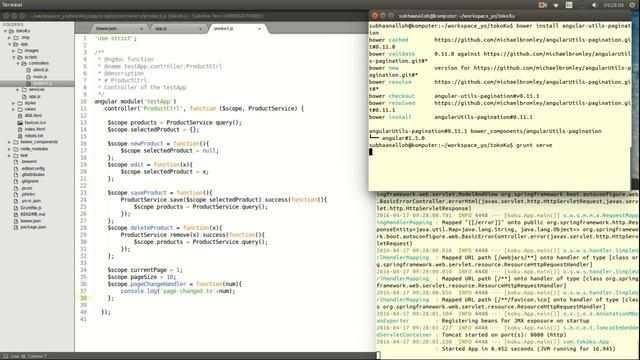The width and height of the screenshot is (640, 360).
Task: Click the favicon.ico image file icon
Action: click(x=20, y=122)
